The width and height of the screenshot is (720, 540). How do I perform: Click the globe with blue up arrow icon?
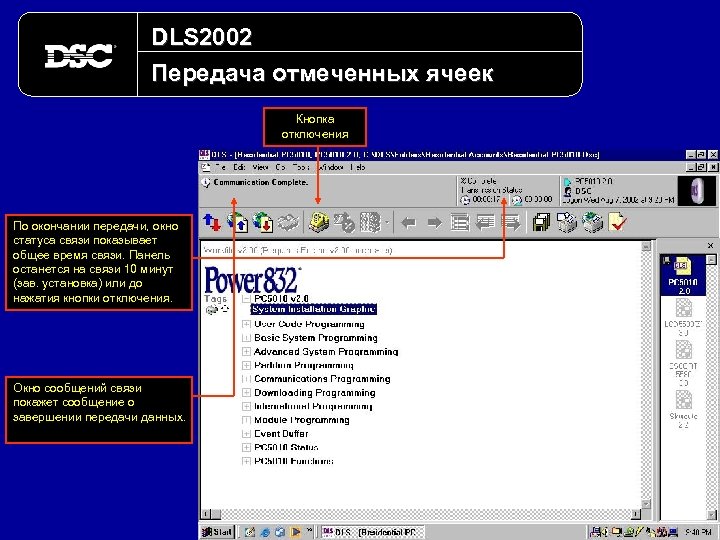coord(237,223)
